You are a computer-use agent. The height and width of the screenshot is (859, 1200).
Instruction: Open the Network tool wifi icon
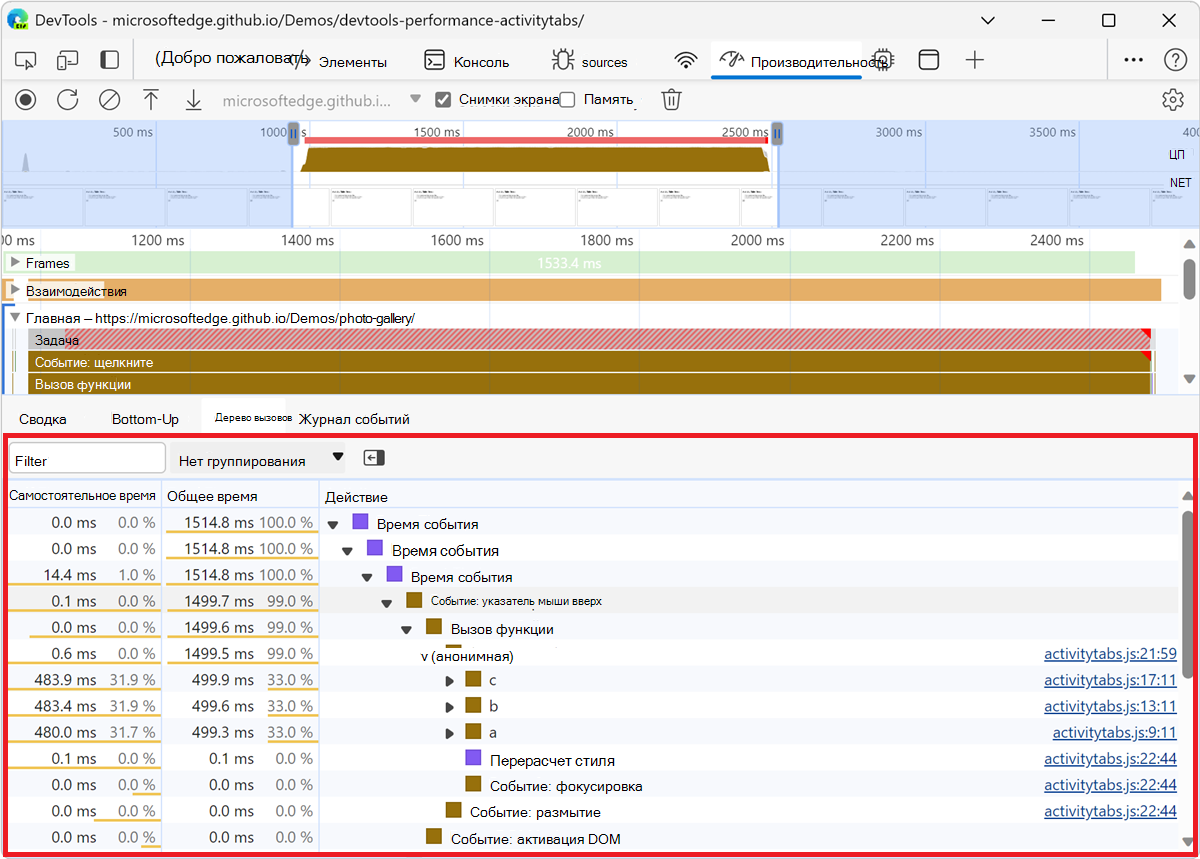click(685, 61)
